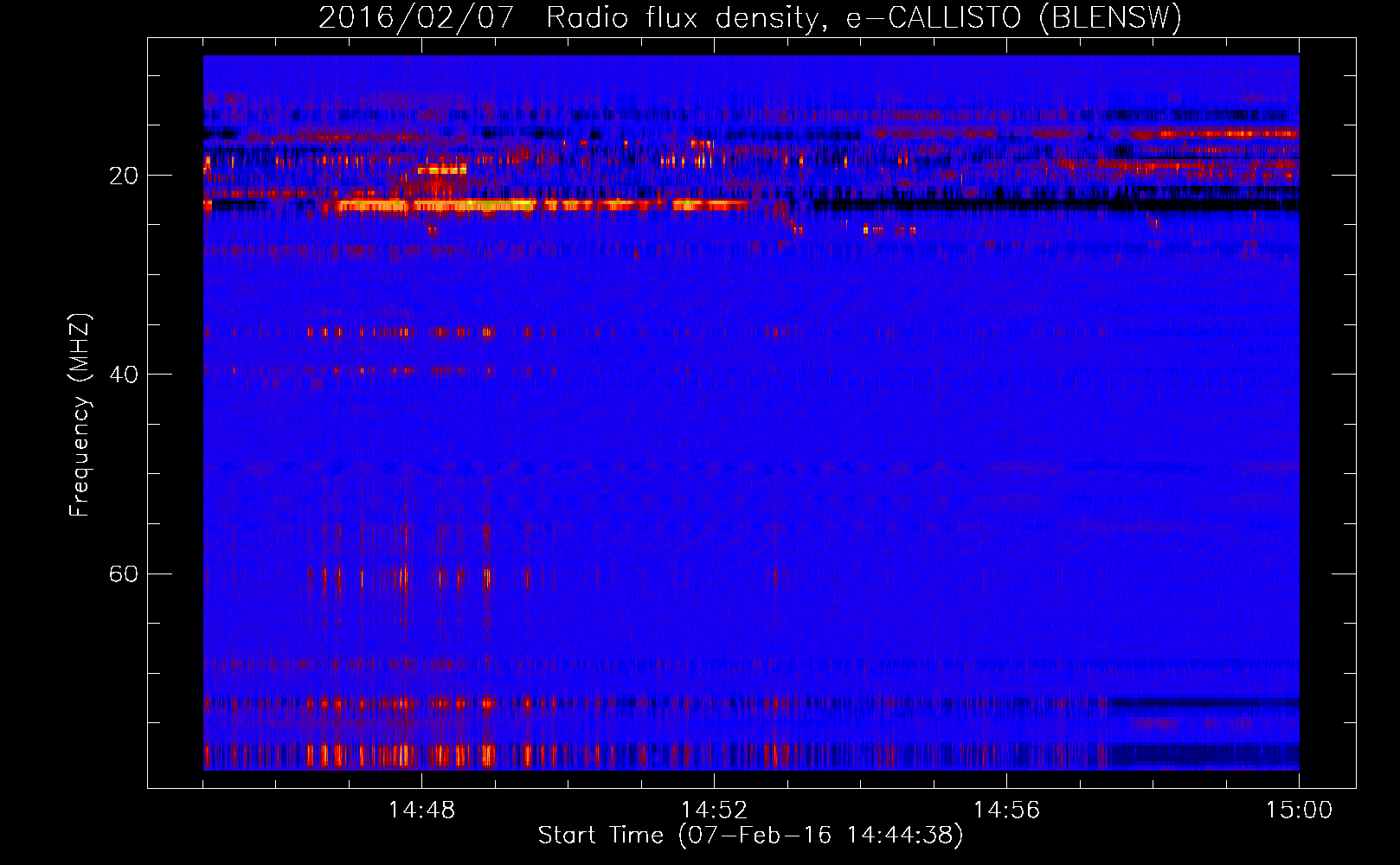This screenshot has width=1400, height=865.
Task: Click the 20 MHz frequency axis label
Action: tap(123, 176)
